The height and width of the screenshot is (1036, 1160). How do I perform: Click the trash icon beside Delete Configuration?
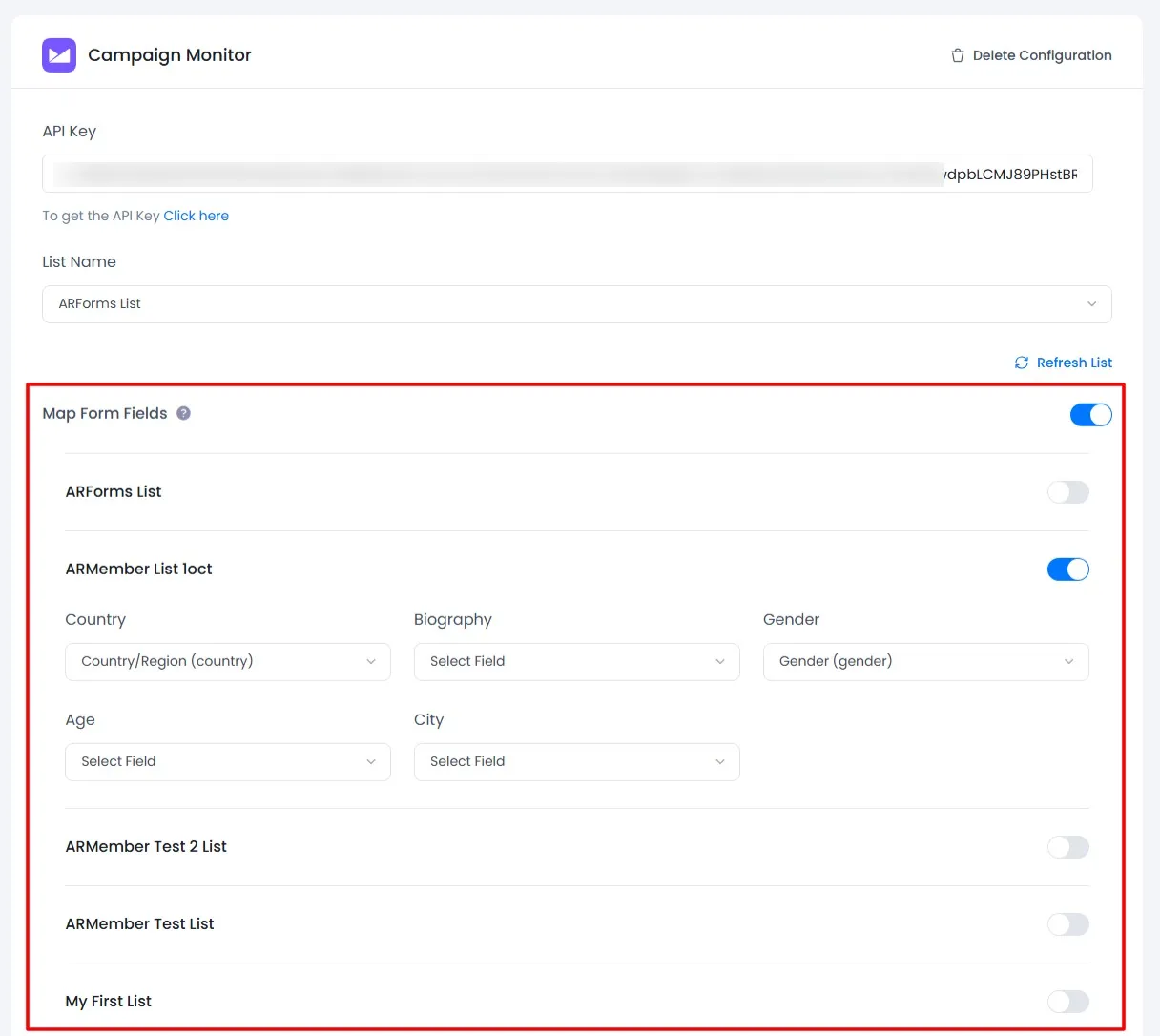point(957,55)
